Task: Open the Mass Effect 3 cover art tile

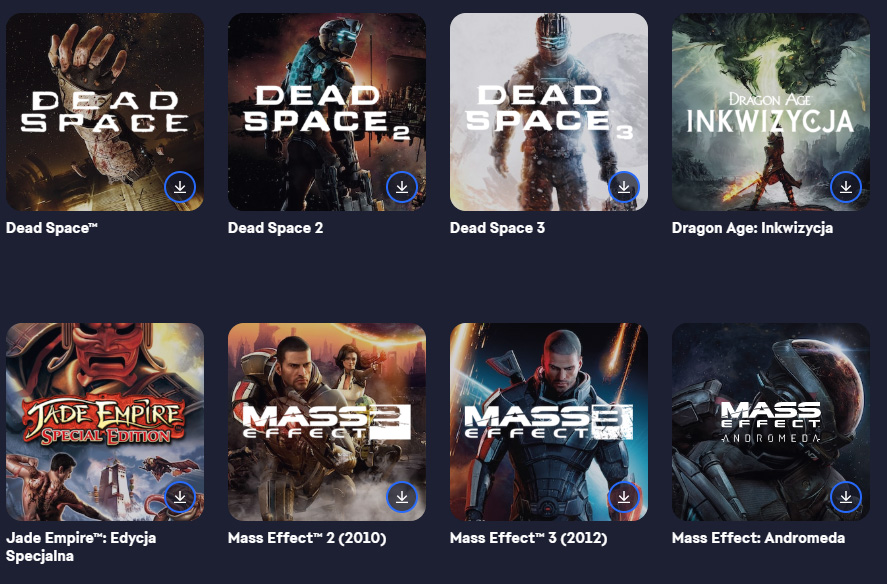Action: point(549,422)
